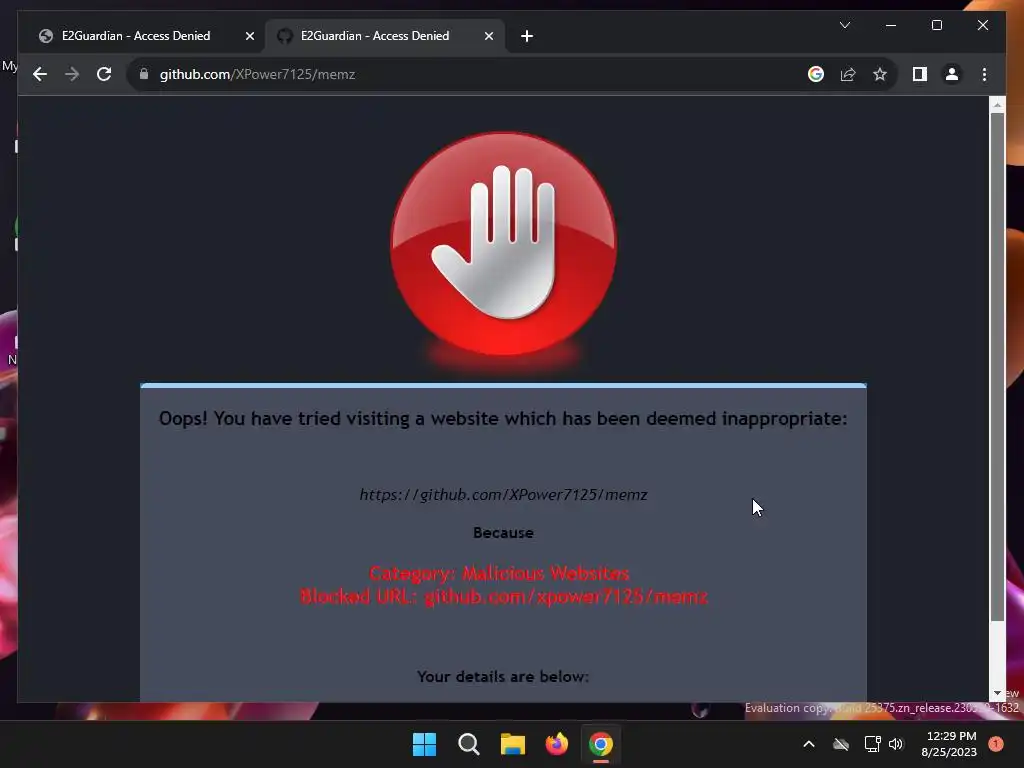Screen dimensions: 1024x768
Task: Select the second E2Guardian tab with the GitHub icon
Action: (x=375, y=36)
